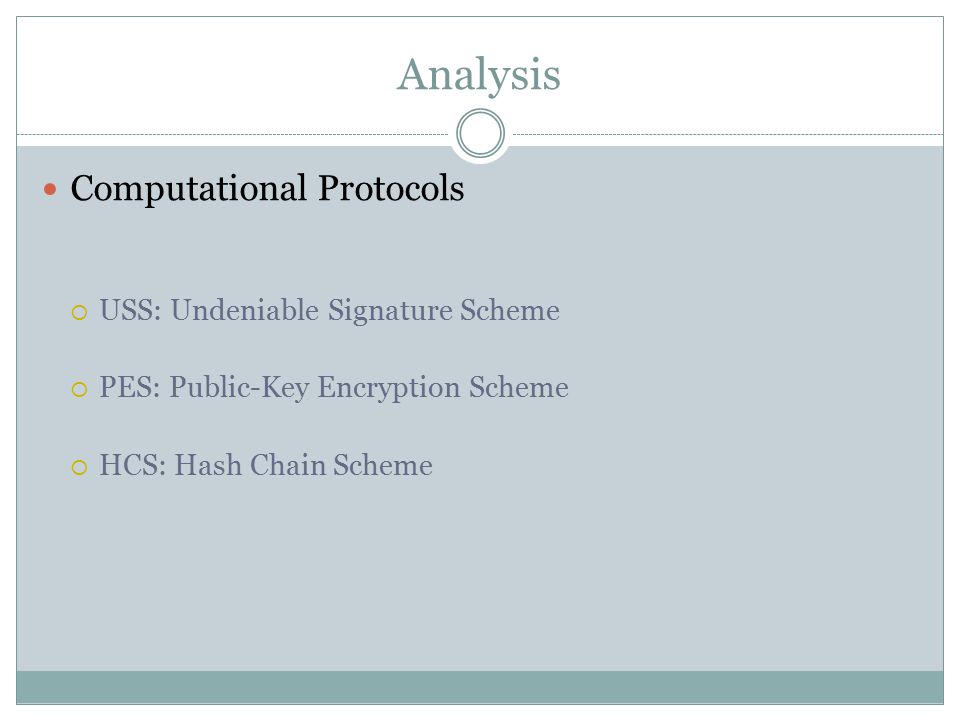Click the red bullet beside Computational Protocols

[x=50, y=189]
